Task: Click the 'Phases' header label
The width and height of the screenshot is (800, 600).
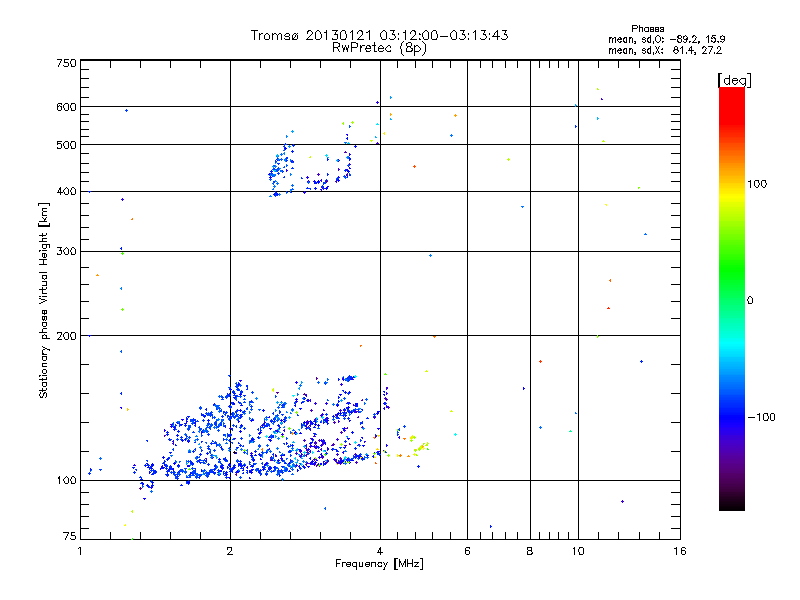Action: point(647,29)
